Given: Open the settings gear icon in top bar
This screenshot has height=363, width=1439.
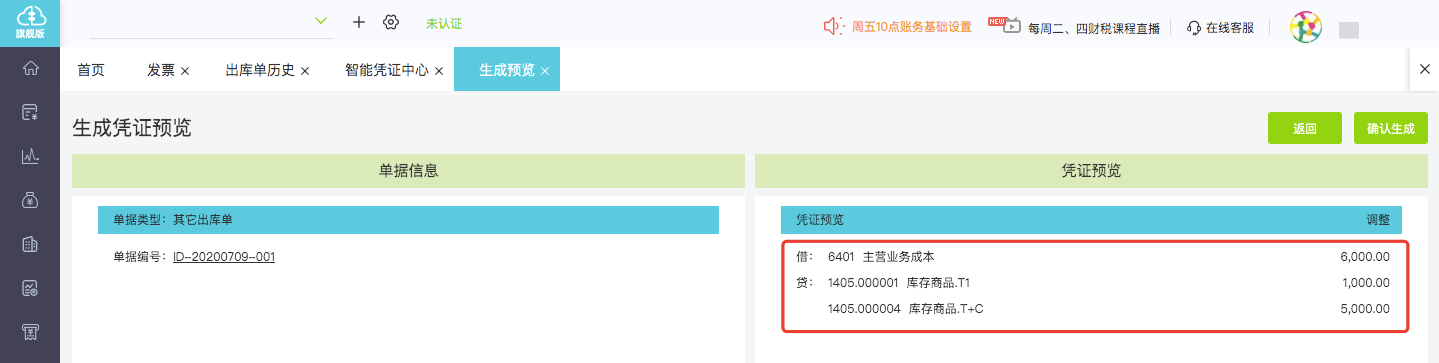Looking at the screenshot, I should (x=391, y=22).
